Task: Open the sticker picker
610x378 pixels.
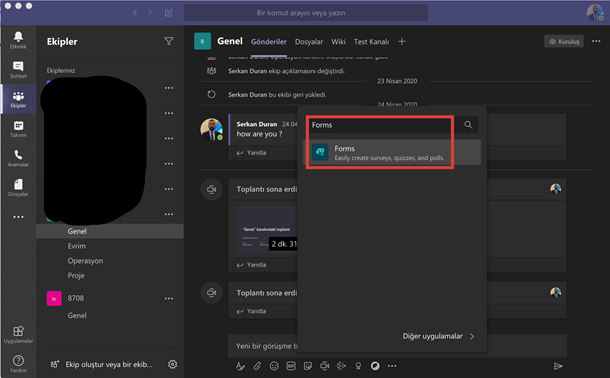Action: [308, 366]
